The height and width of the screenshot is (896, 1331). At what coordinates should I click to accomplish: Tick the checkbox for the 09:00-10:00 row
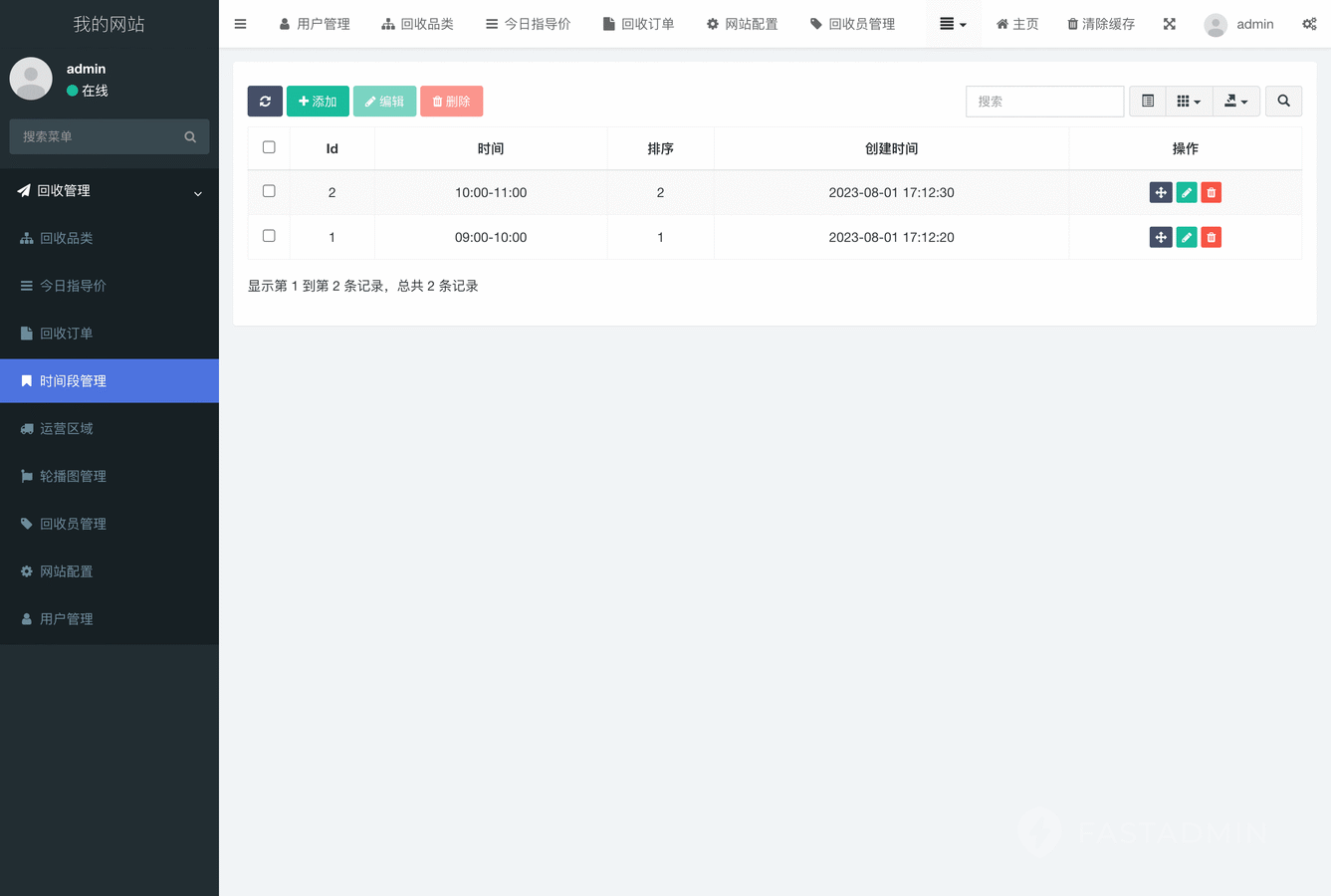click(x=269, y=236)
